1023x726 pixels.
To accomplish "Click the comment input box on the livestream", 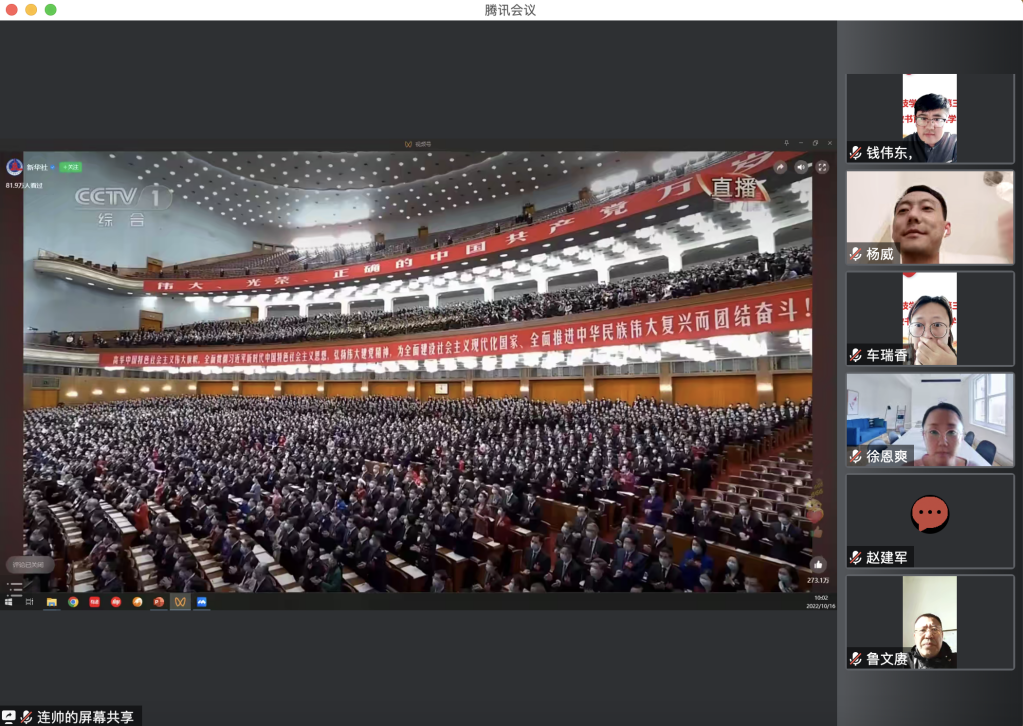I will click(x=30, y=564).
